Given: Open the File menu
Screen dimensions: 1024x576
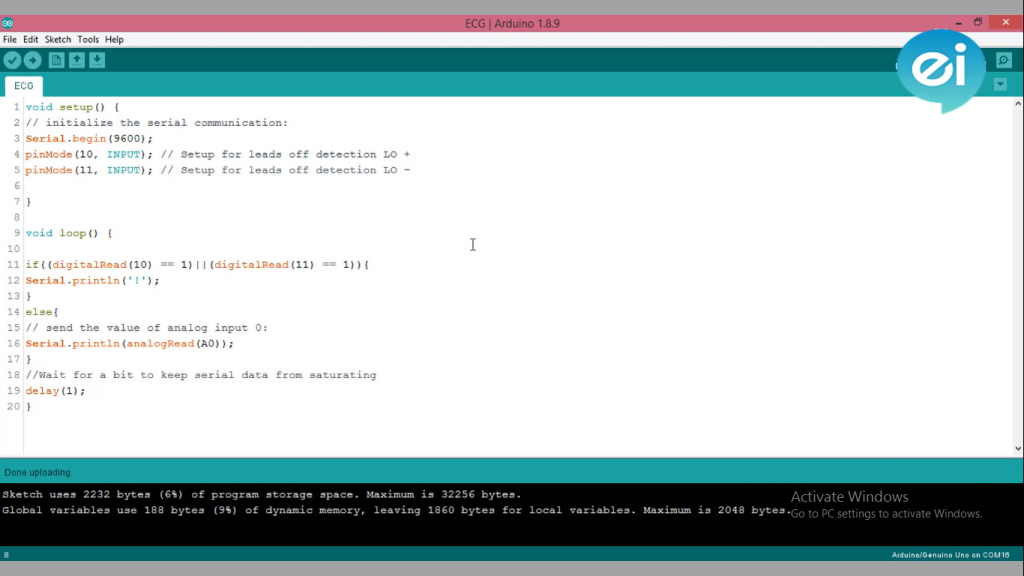Looking at the screenshot, I should pyautogui.click(x=10, y=40).
